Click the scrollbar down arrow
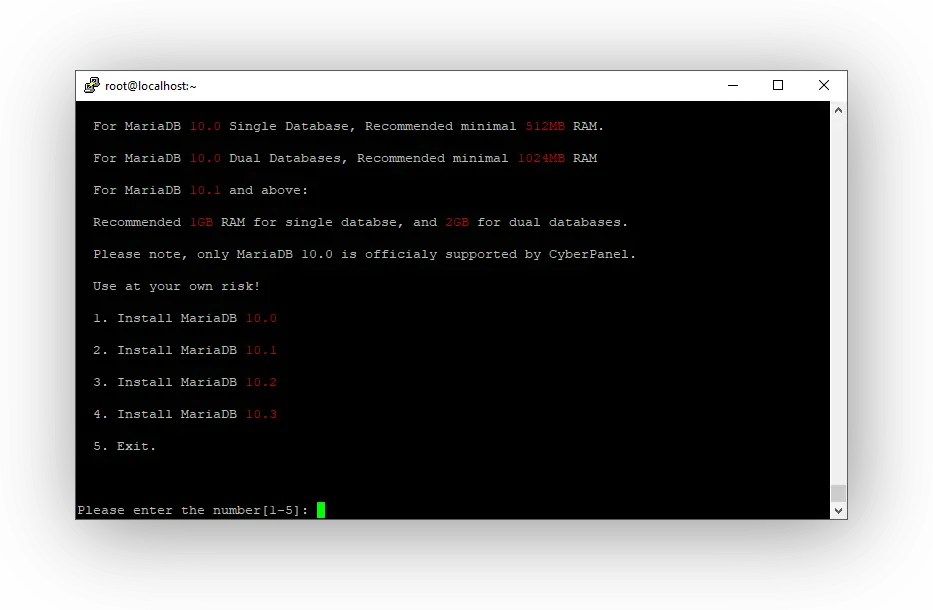Viewport: 933px width, 610px height. [838, 511]
